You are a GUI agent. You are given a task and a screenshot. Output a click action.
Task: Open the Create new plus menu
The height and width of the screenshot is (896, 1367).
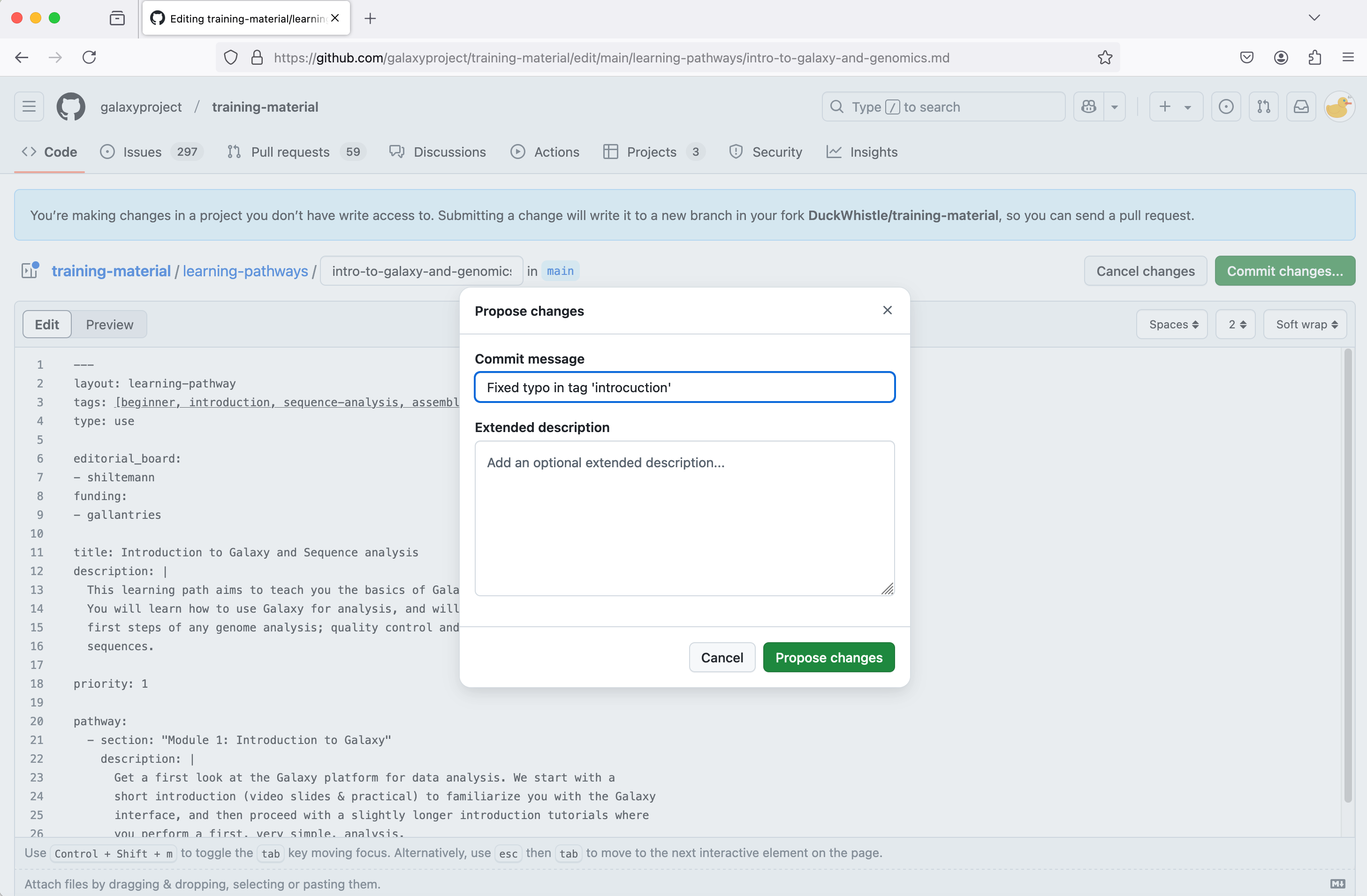1176,107
